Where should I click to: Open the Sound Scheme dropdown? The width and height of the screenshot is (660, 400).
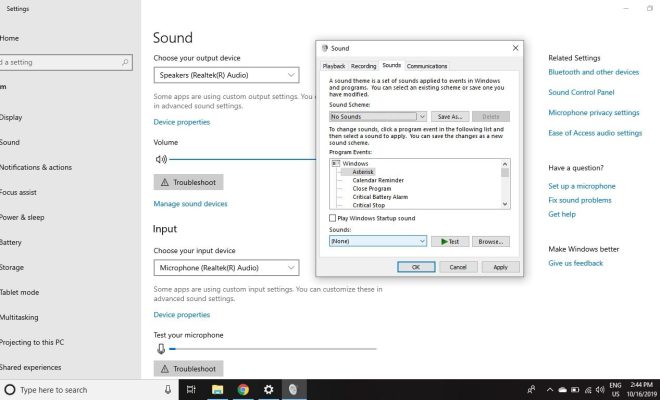pyautogui.click(x=378, y=116)
